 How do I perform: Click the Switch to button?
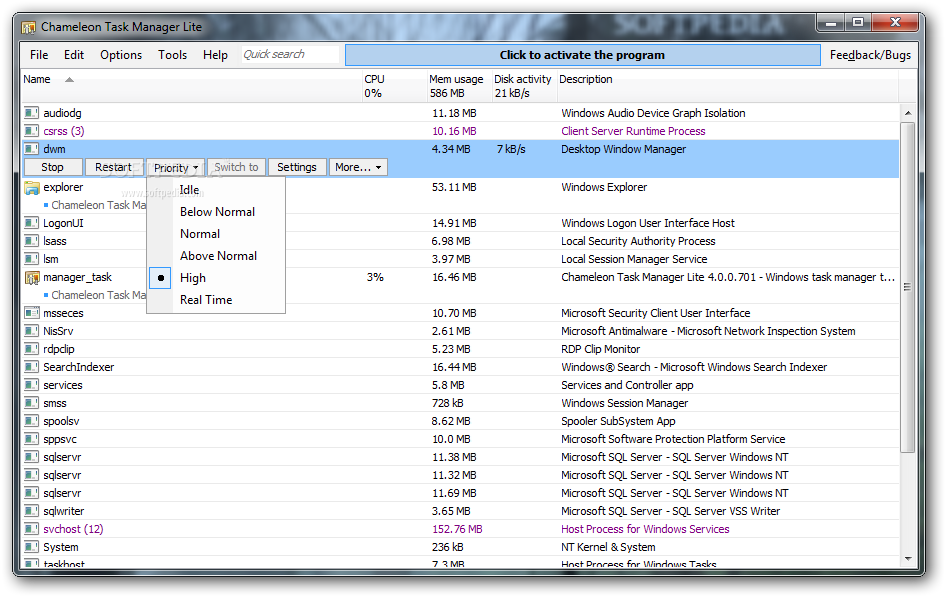click(236, 168)
